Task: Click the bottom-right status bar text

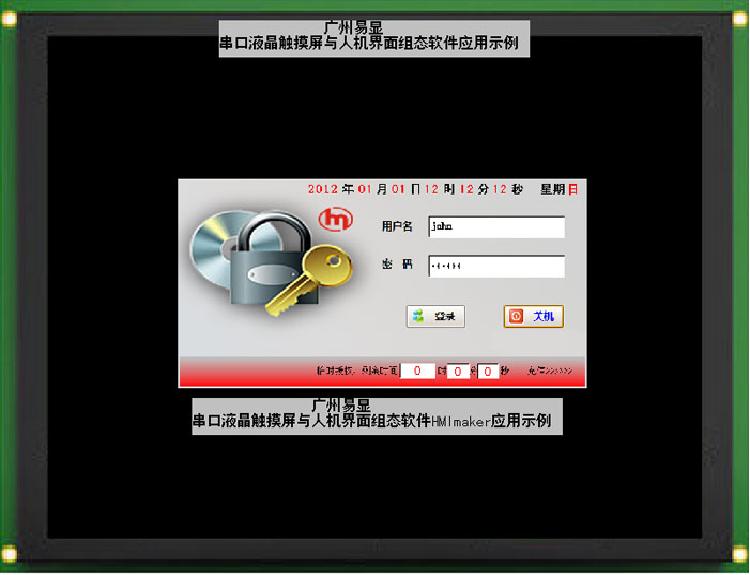Action: pos(549,371)
